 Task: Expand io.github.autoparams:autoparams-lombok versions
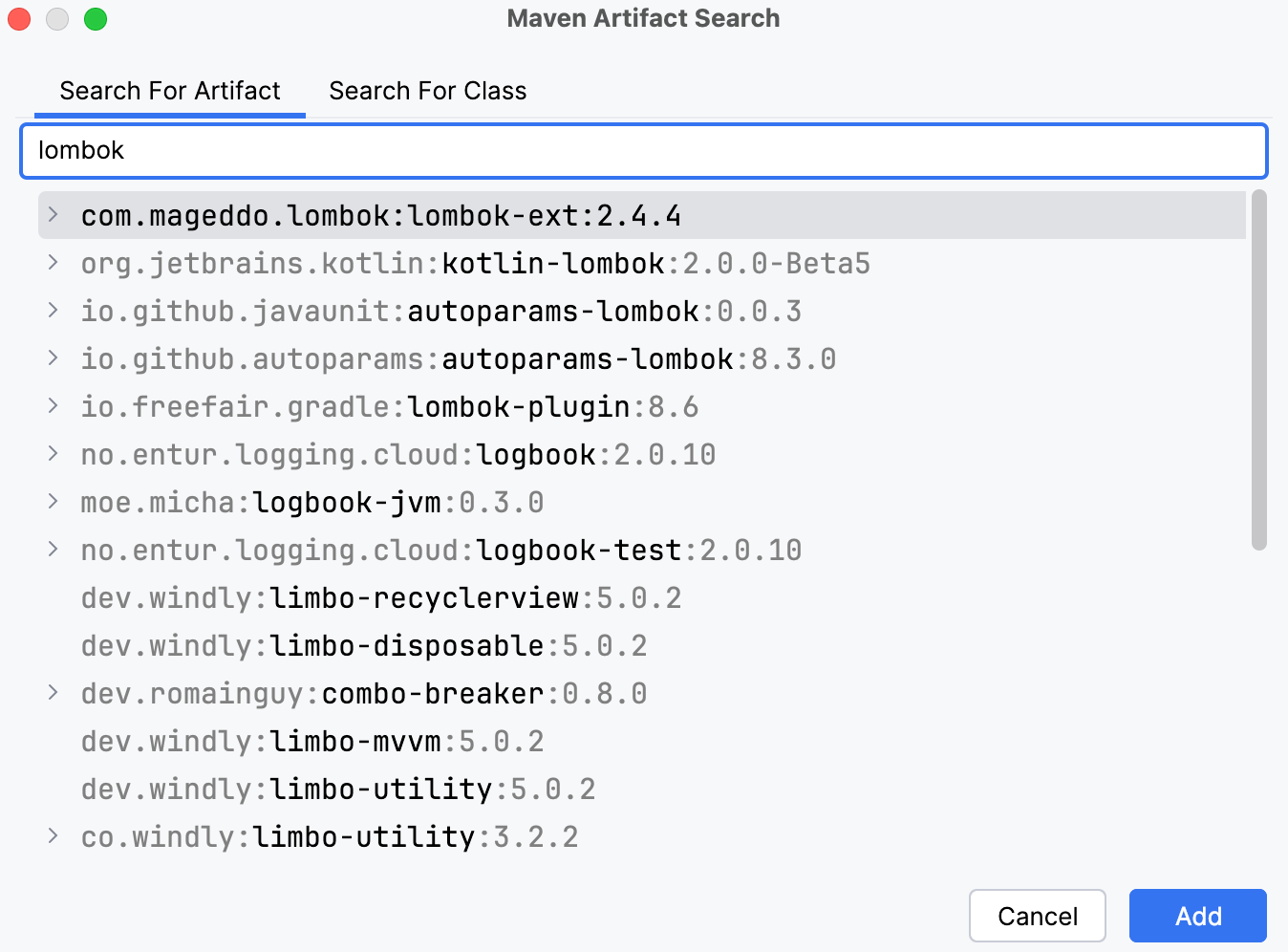point(53,358)
